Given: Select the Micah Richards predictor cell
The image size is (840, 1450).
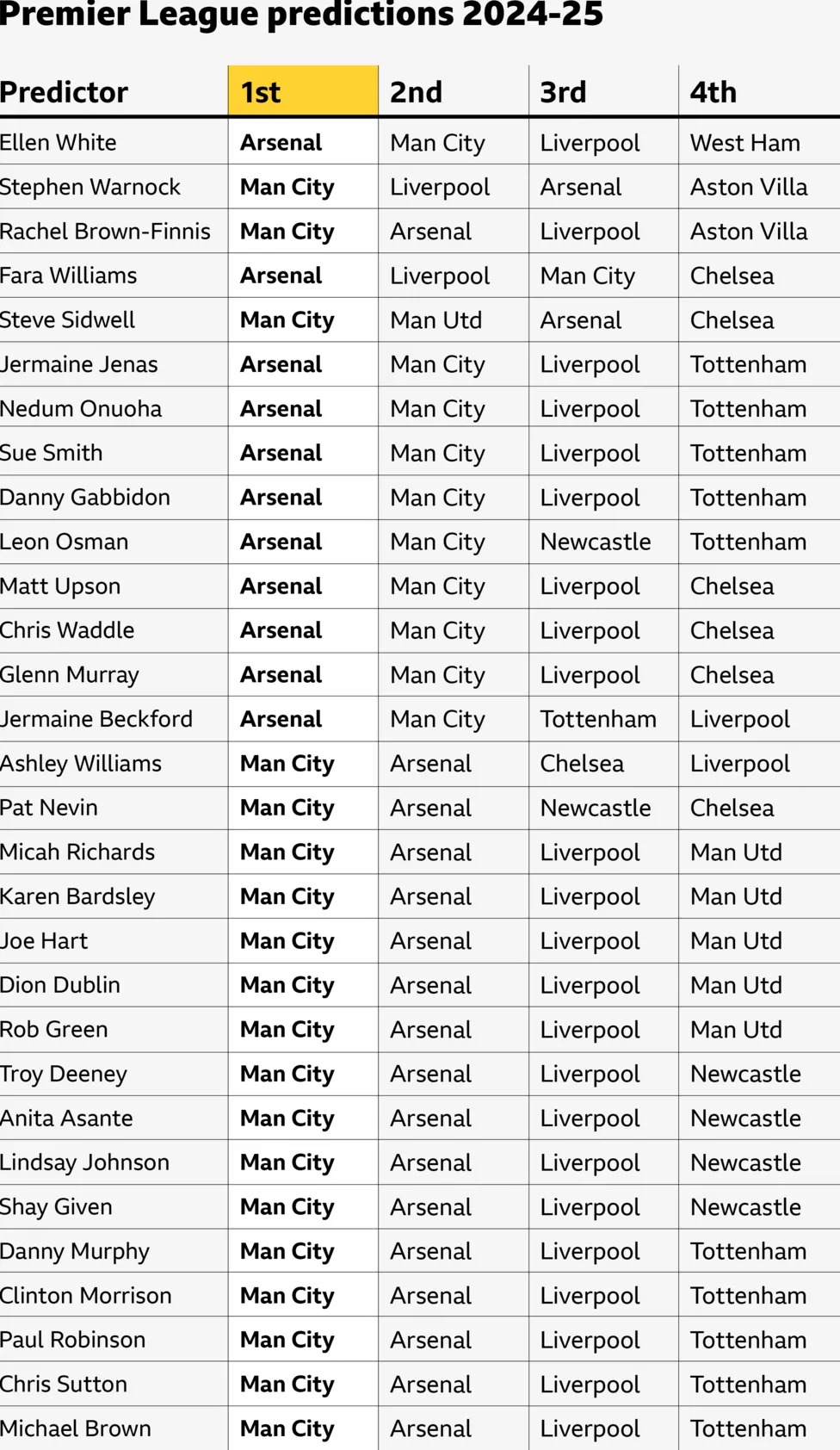Looking at the screenshot, I should coord(77,852).
